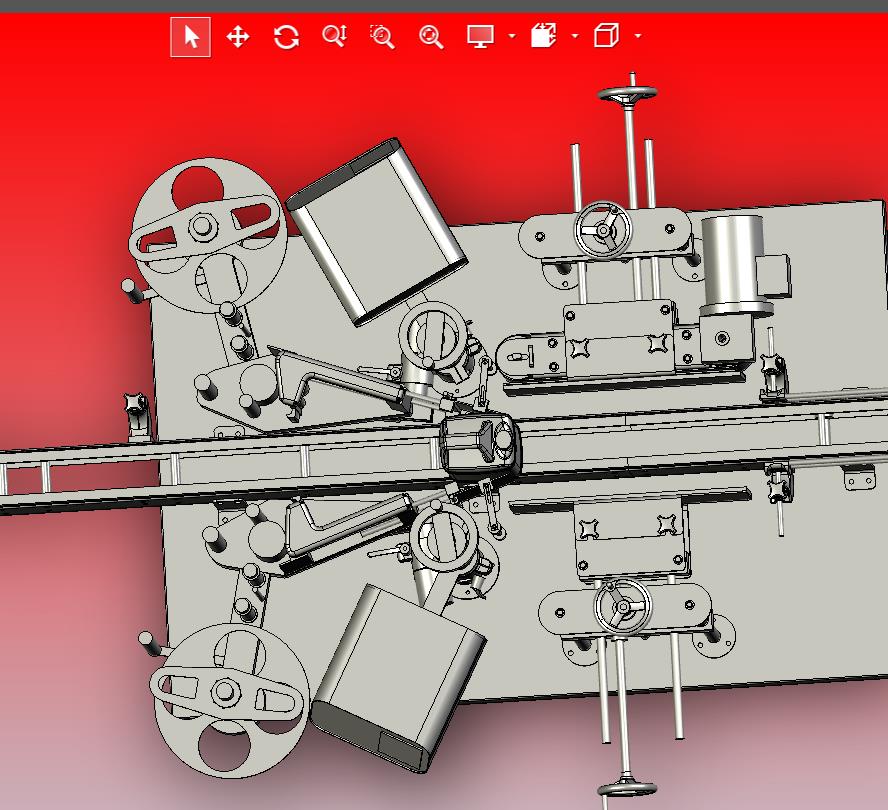Choose the zoom window tool
The image size is (888, 810).
382,37
